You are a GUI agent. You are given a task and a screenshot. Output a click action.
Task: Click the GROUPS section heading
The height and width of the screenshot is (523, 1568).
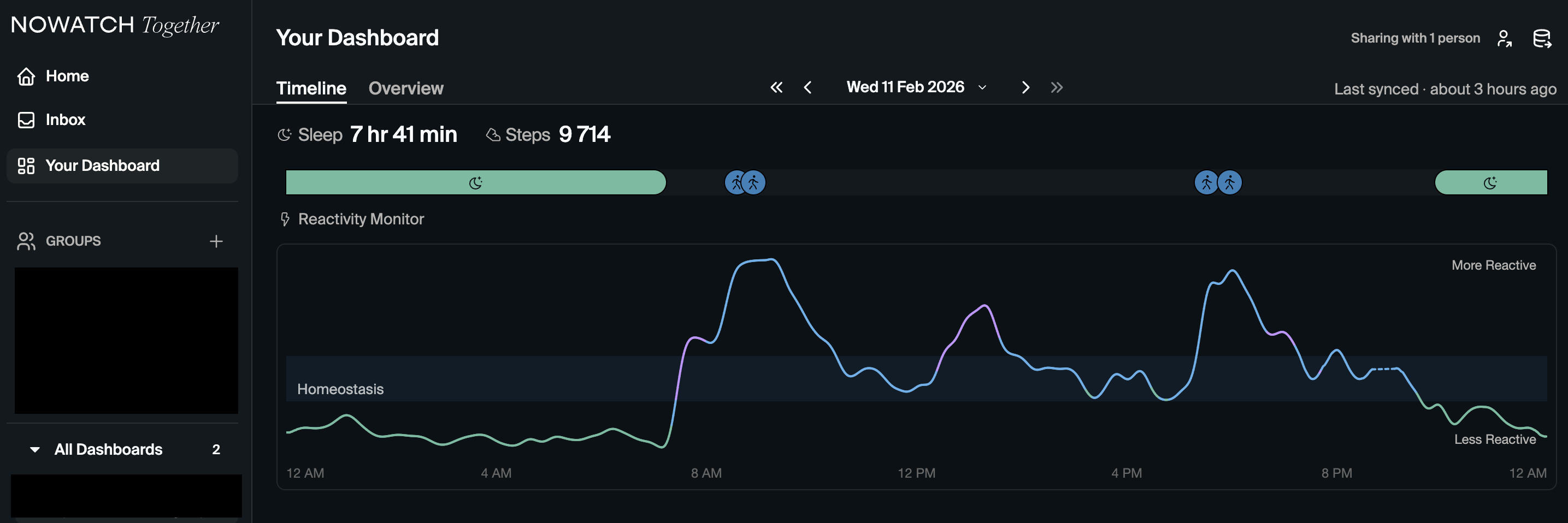click(x=73, y=241)
